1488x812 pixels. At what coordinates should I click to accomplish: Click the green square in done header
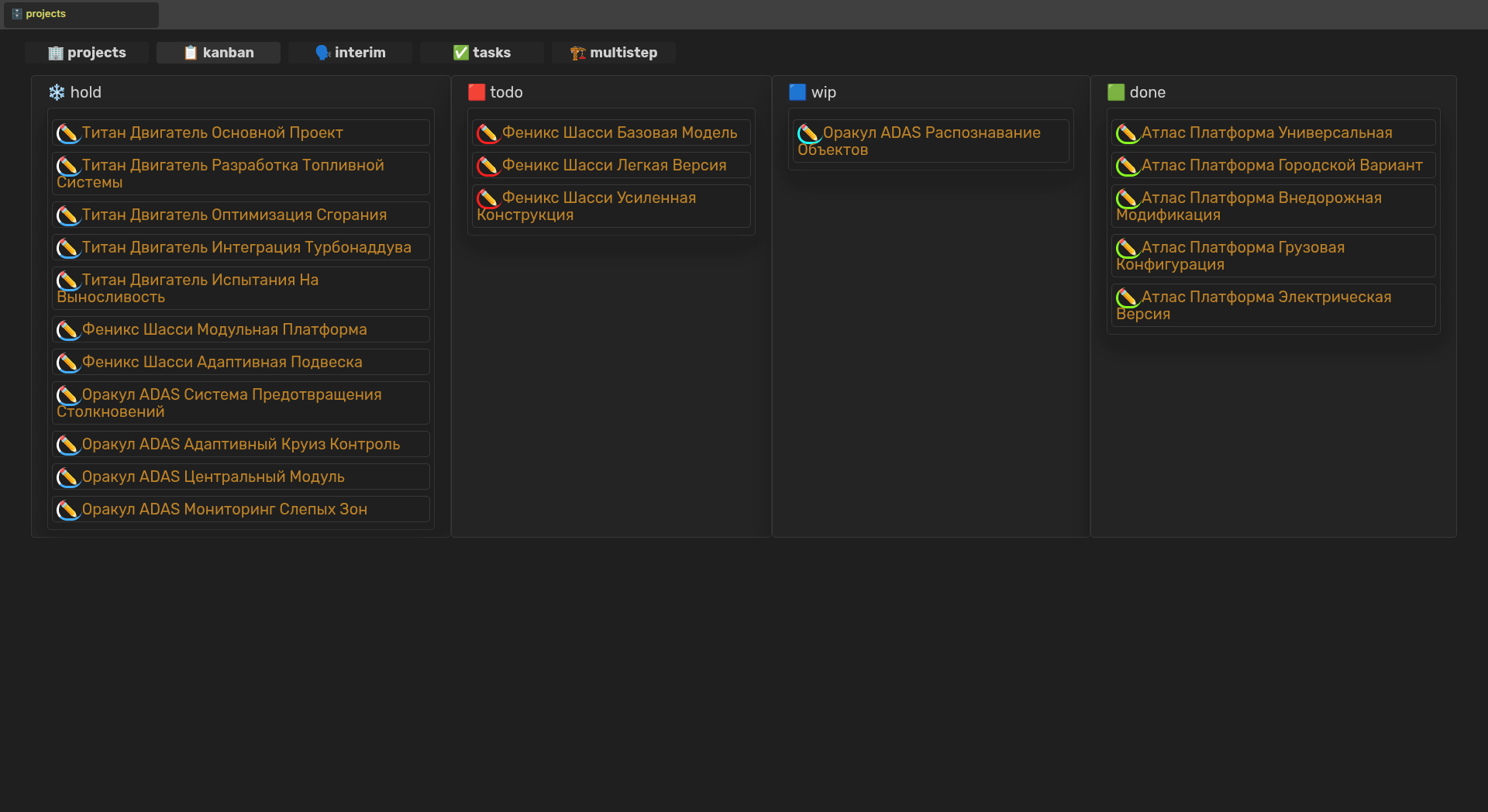pos(1116,92)
